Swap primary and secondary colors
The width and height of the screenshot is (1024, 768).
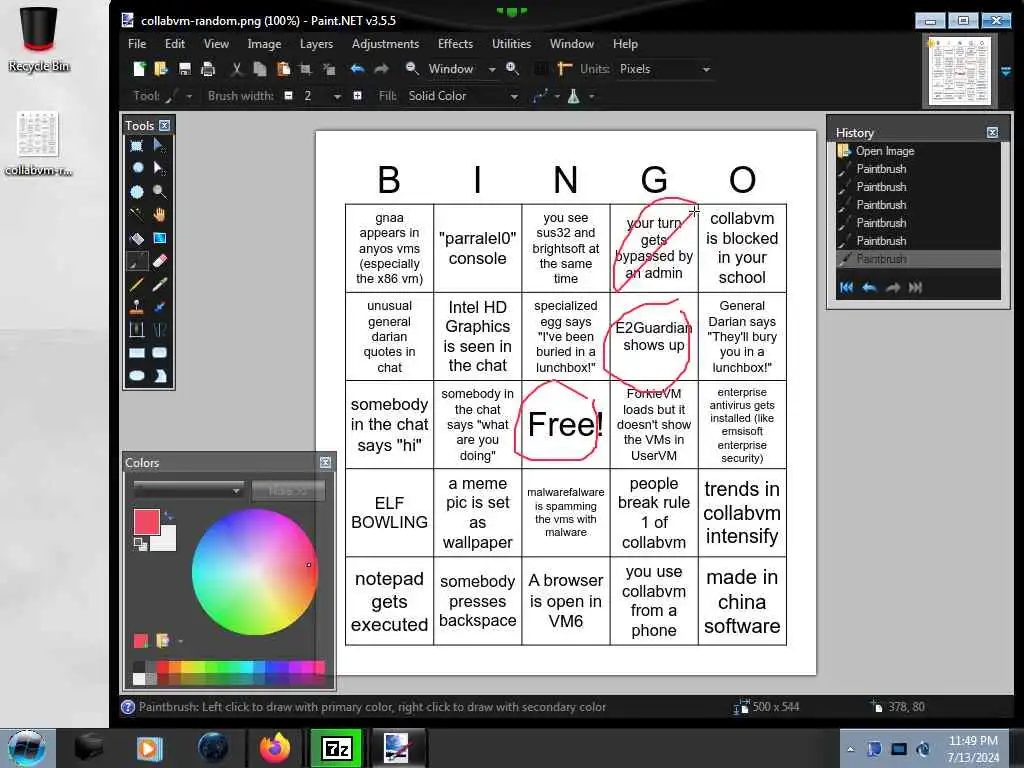coord(168,517)
